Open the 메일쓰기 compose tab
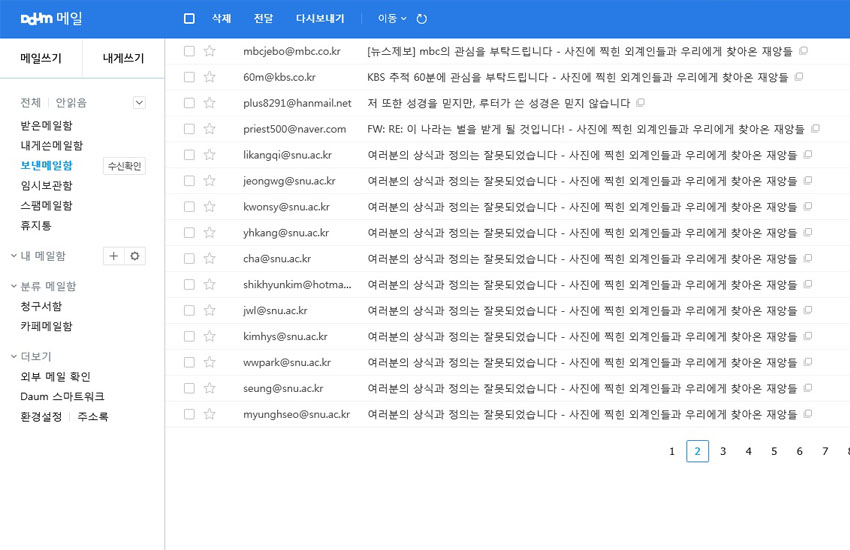 [41, 58]
